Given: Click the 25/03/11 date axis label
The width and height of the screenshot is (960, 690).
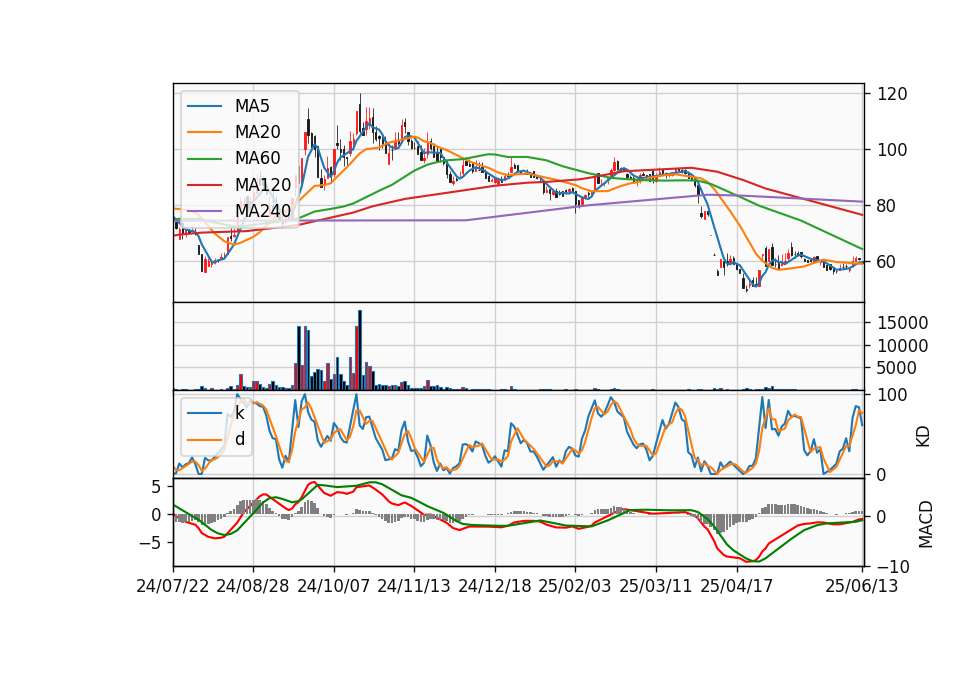Looking at the screenshot, I should coord(656,586).
